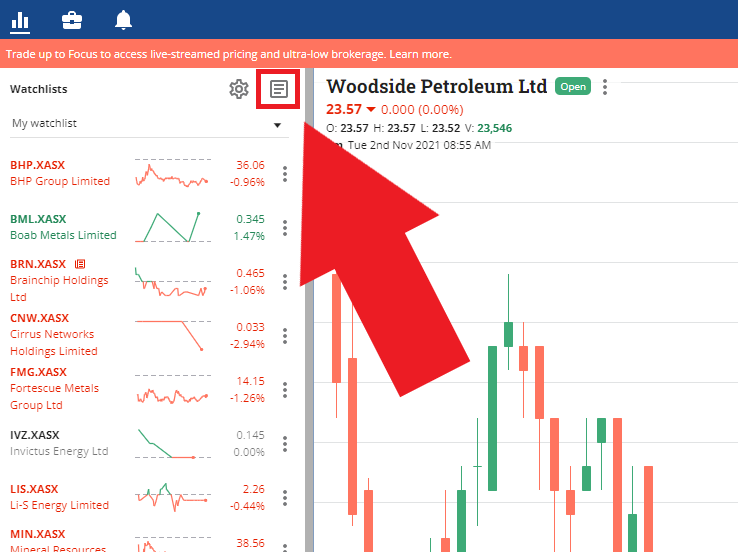Click the Watchlists panel heading
Image resolution: width=738 pixels, height=552 pixels.
[x=39, y=89]
